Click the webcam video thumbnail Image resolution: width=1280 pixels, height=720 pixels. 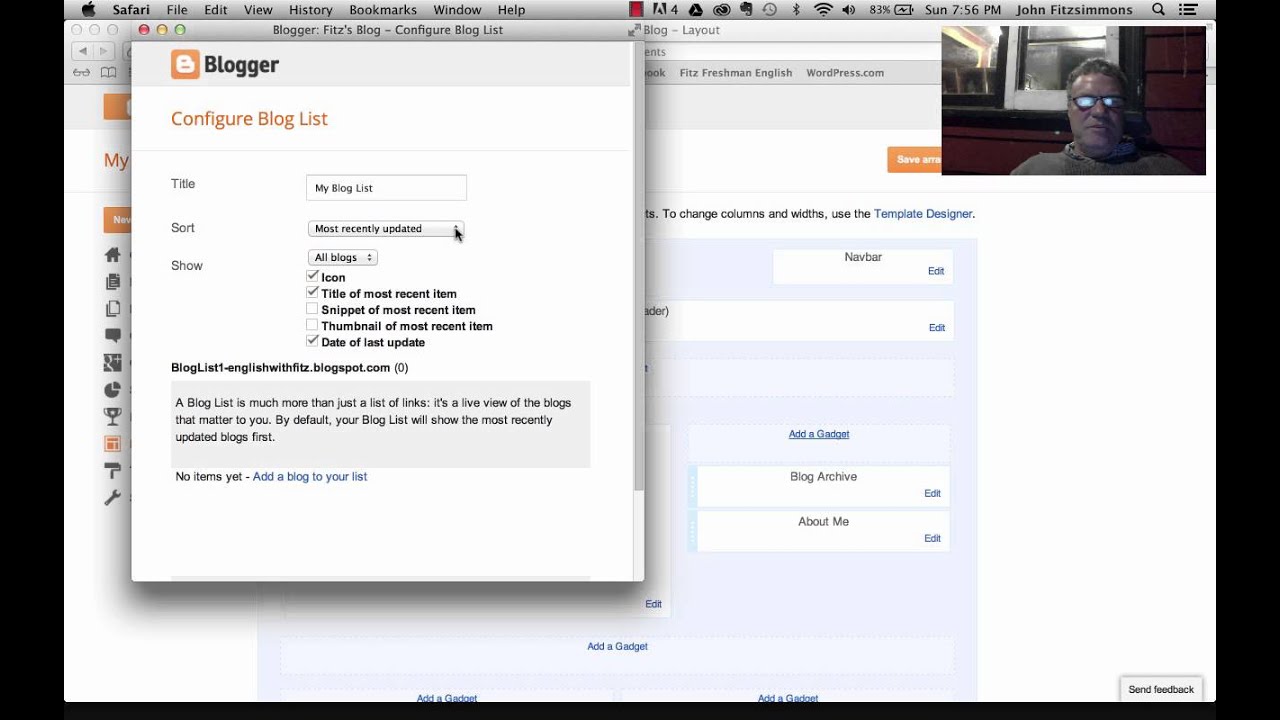point(1073,100)
